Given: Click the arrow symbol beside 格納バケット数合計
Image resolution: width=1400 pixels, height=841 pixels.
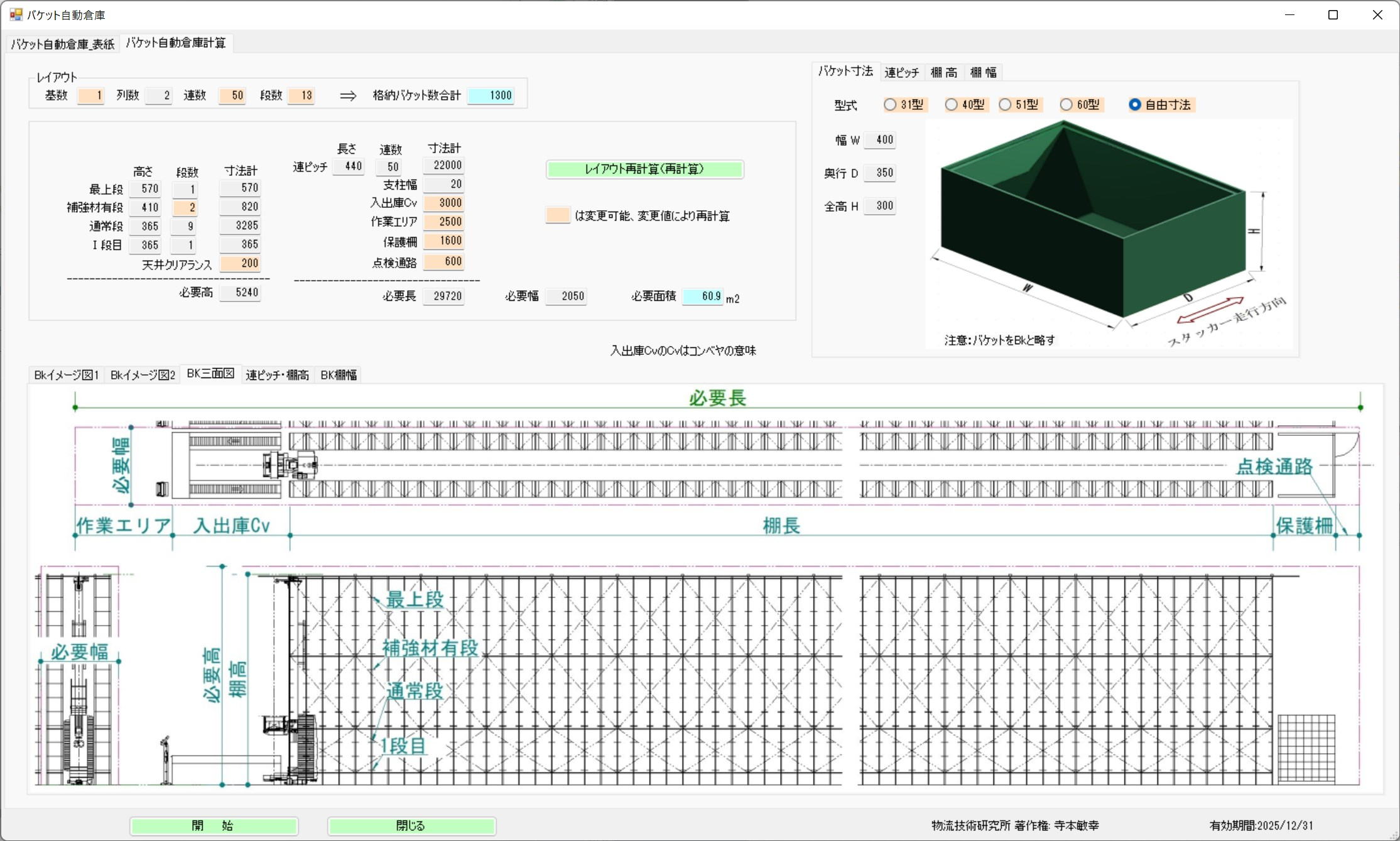Looking at the screenshot, I should coord(348,95).
